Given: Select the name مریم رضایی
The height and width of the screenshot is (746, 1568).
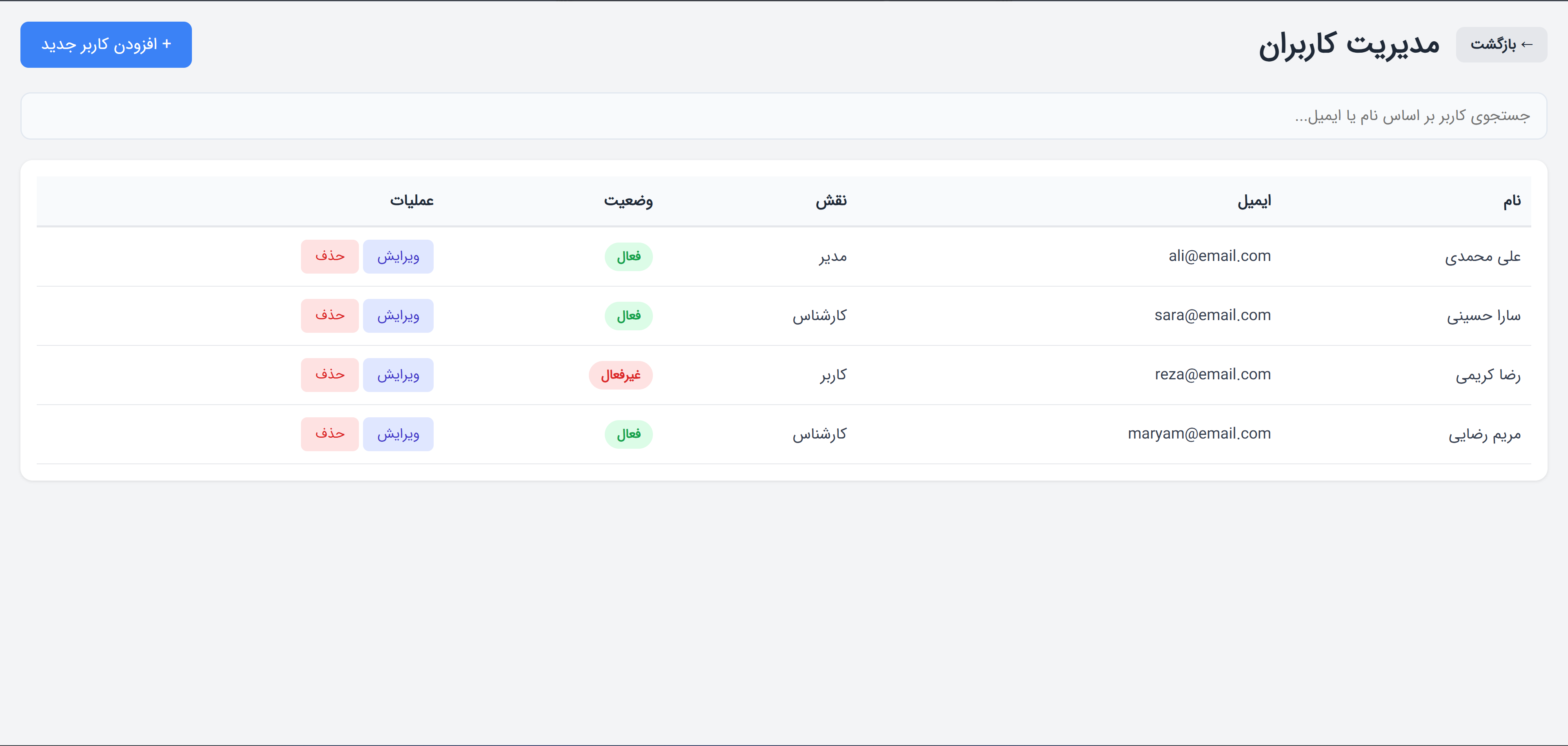Looking at the screenshot, I should pos(1485,434).
